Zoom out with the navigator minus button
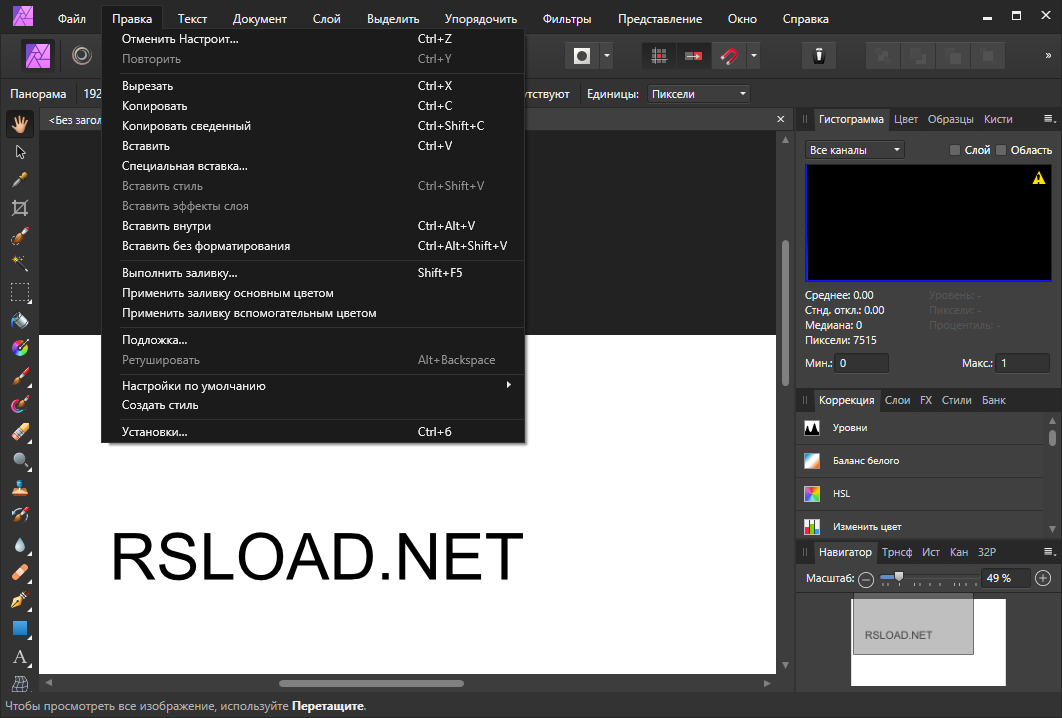 pyautogui.click(x=866, y=579)
